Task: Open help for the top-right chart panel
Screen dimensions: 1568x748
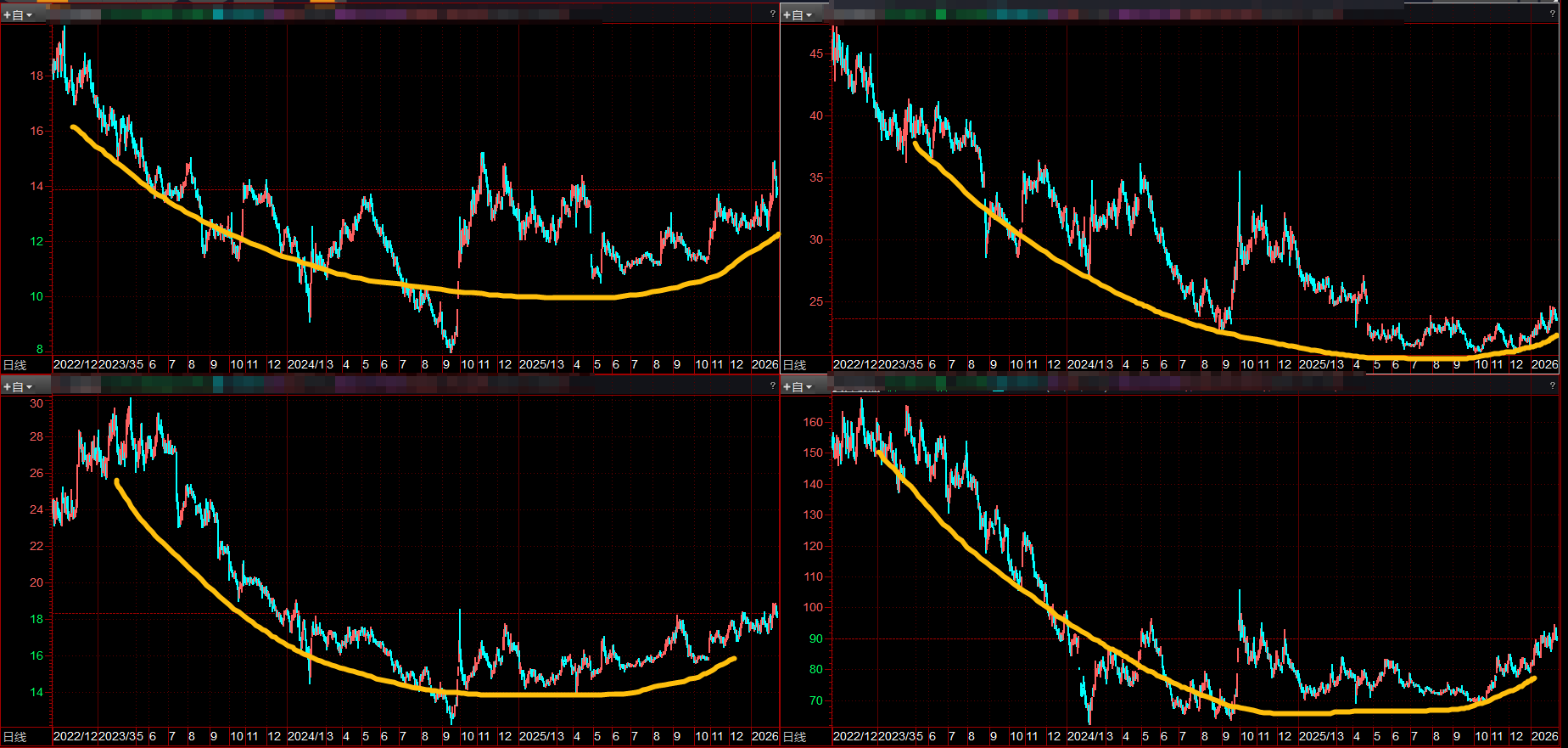Action: click(1552, 14)
